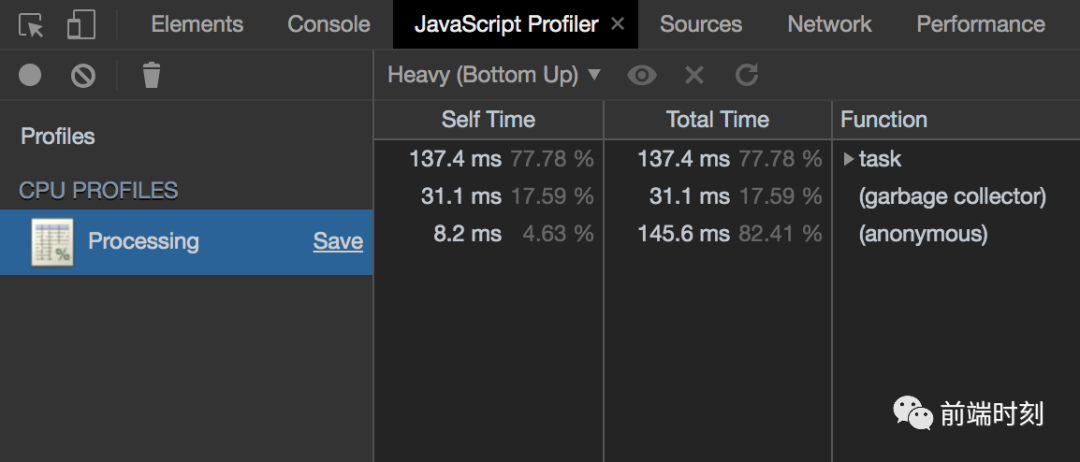Click the restore all functions refresh icon
The height and width of the screenshot is (462, 1080).
coord(747,75)
